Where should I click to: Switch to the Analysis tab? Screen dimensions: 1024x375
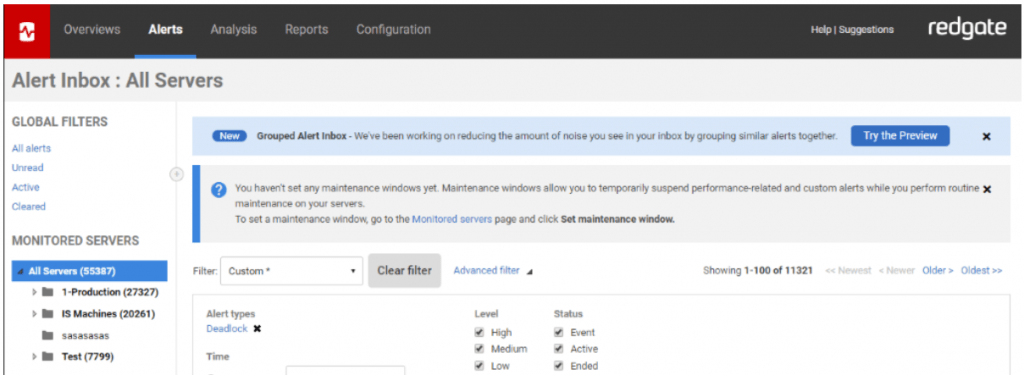234,29
